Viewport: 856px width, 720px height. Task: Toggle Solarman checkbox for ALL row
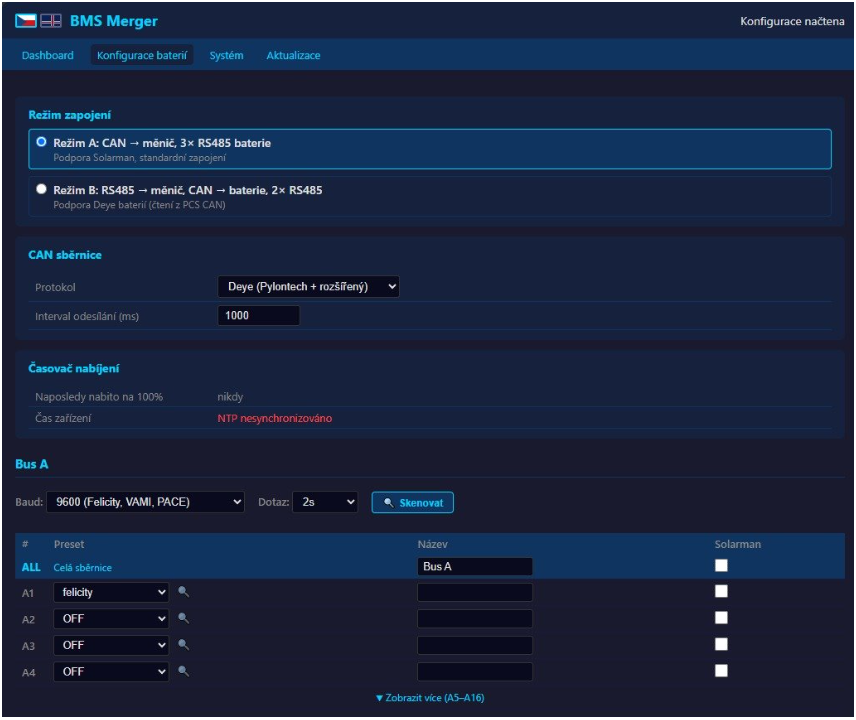(721, 565)
